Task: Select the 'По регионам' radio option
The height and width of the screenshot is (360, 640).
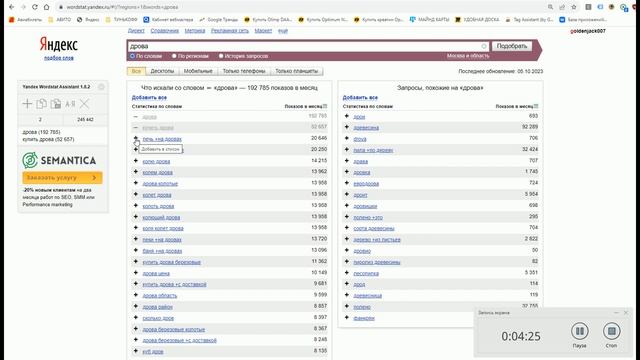Action: 174,56
